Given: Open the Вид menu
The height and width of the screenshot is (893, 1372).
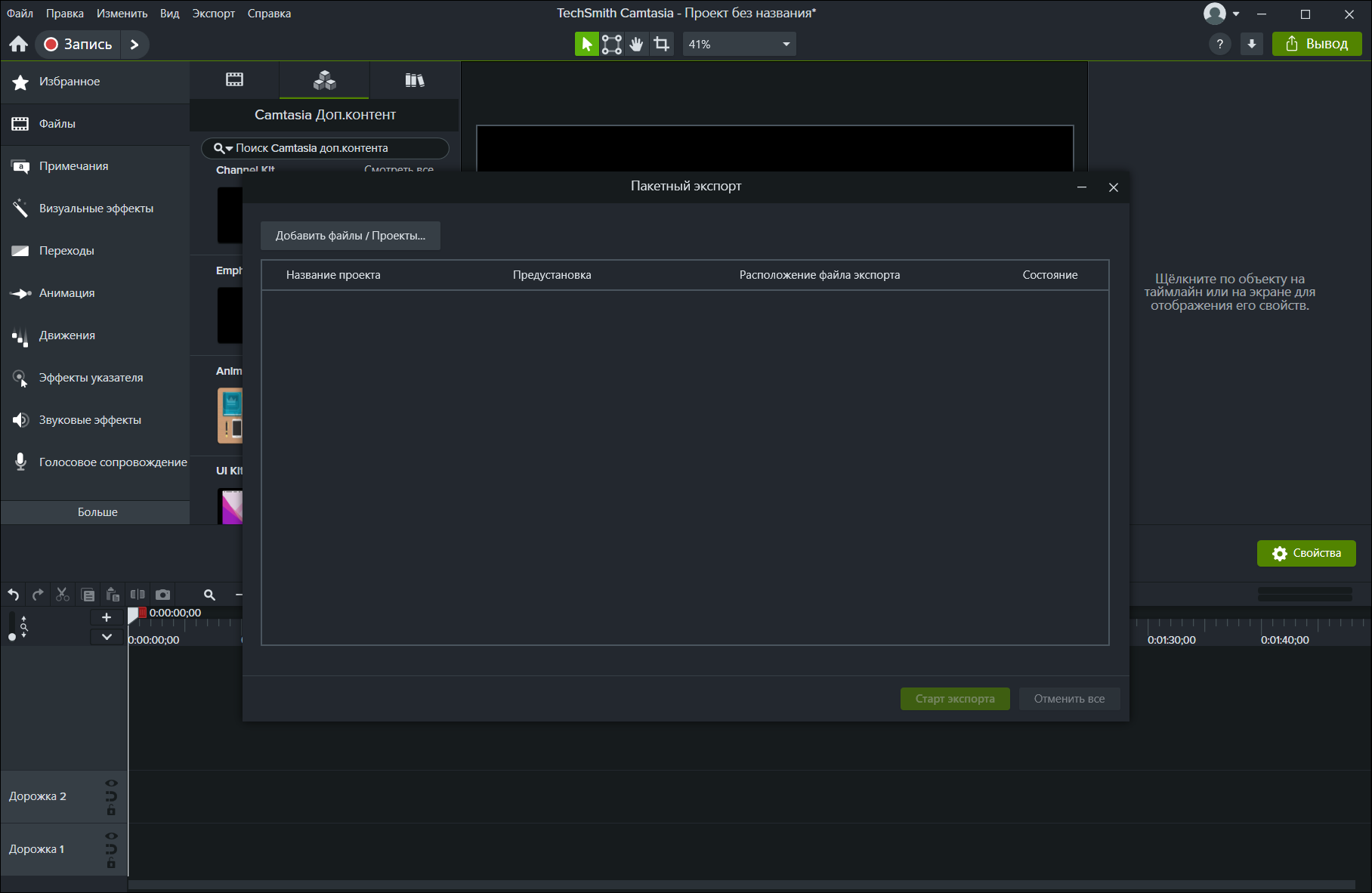Looking at the screenshot, I should [170, 14].
